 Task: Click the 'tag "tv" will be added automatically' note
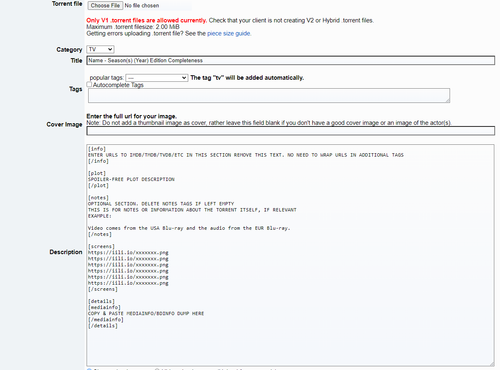[x=247, y=78]
